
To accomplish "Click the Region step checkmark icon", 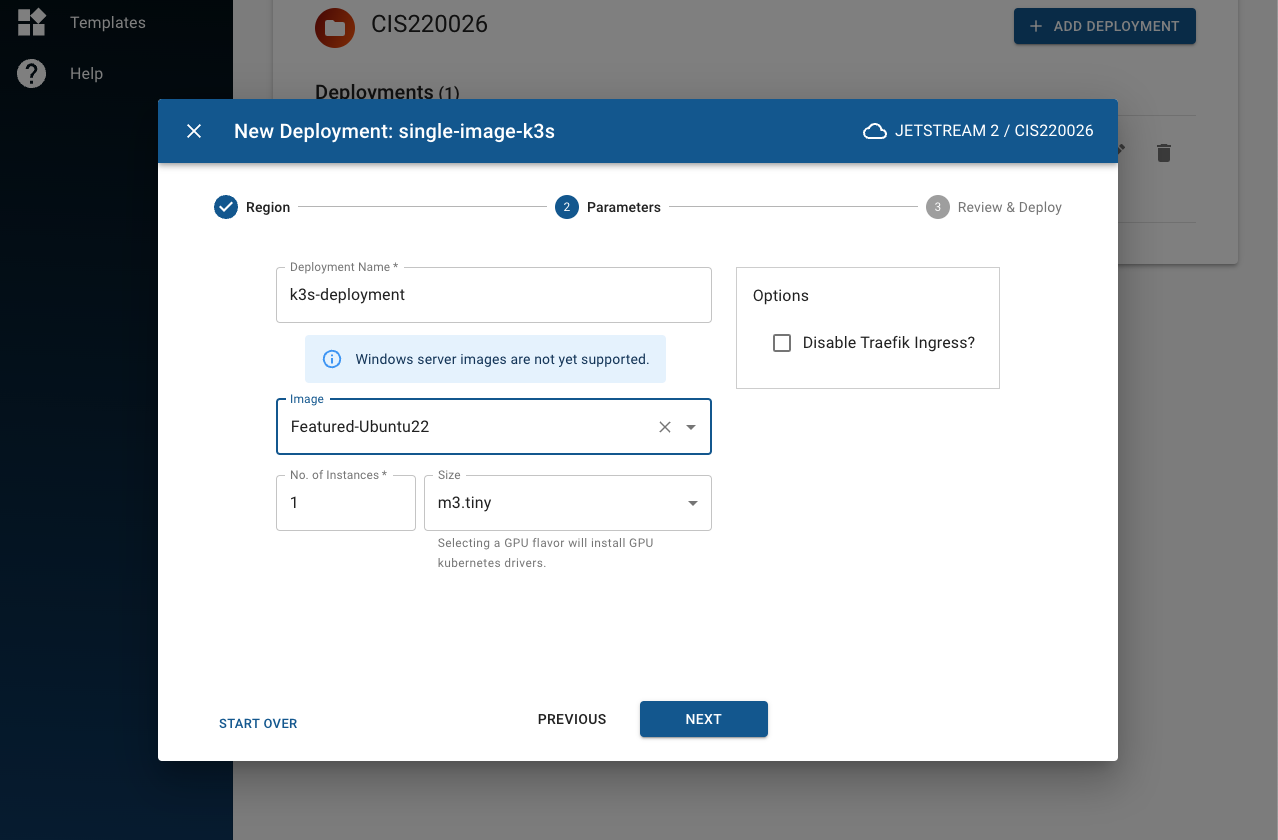I will tap(226, 207).
